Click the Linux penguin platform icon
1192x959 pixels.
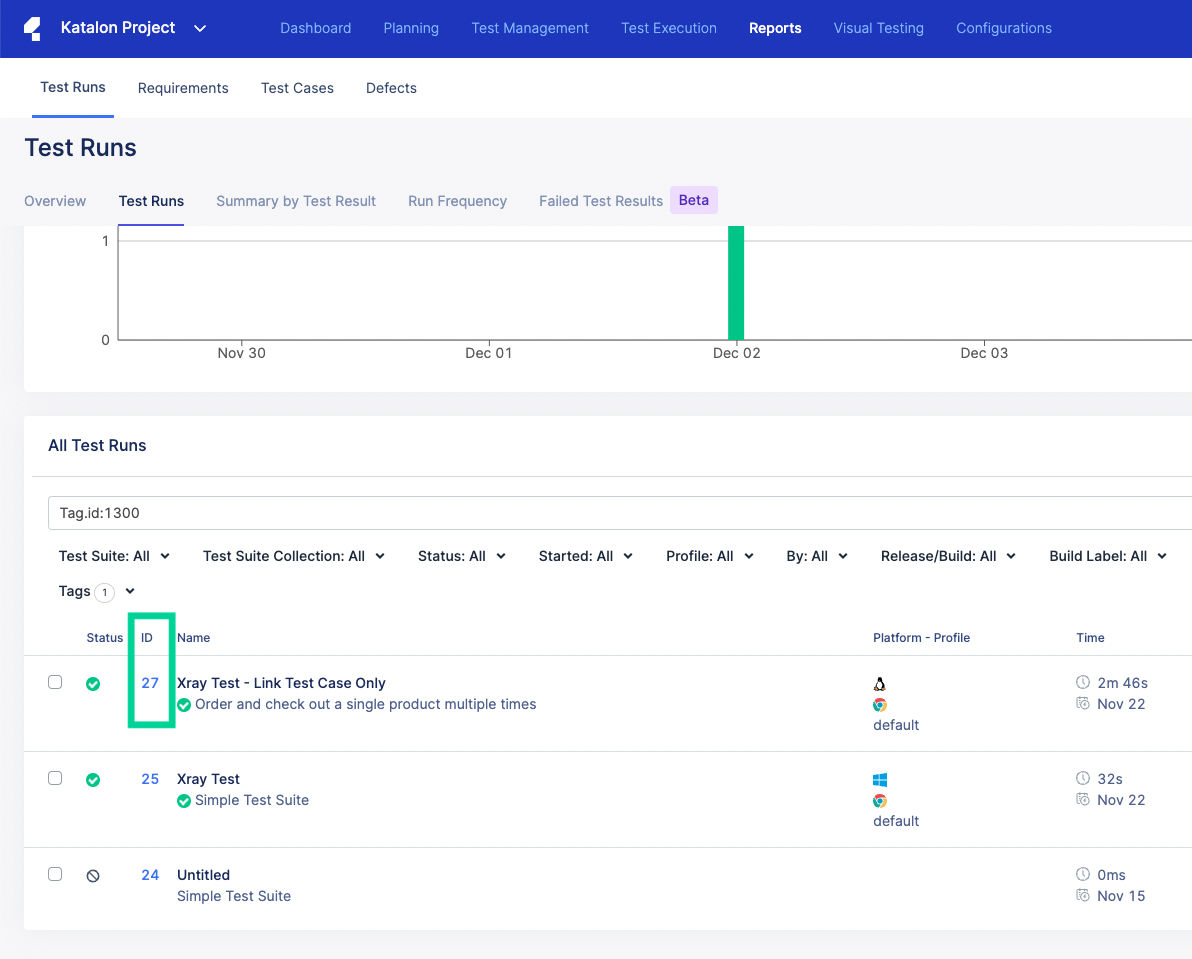coord(880,684)
